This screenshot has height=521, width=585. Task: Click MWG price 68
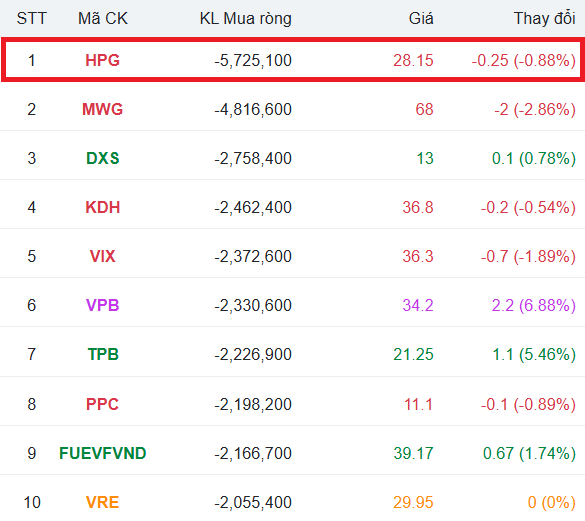click(x=425, y=109)
